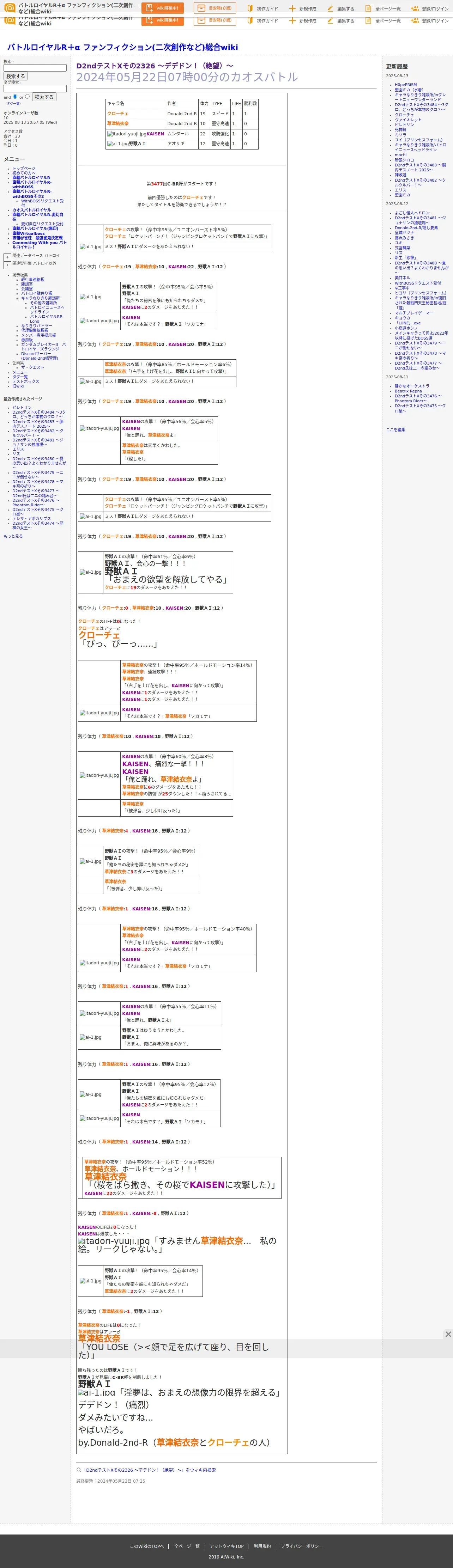
Task: Open 静かなオーケストラ in update history
Action: click(412, 386)
